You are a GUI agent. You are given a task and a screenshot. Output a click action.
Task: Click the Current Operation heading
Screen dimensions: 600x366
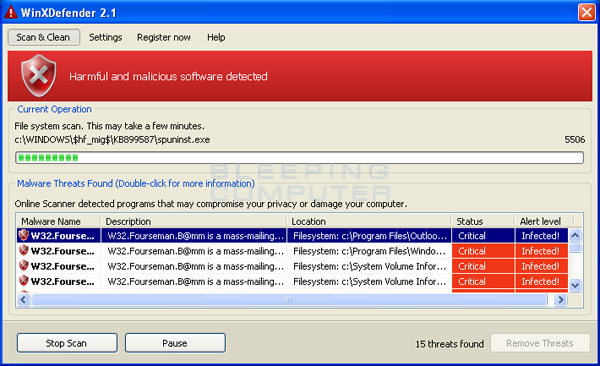click(x=54, y=109)
